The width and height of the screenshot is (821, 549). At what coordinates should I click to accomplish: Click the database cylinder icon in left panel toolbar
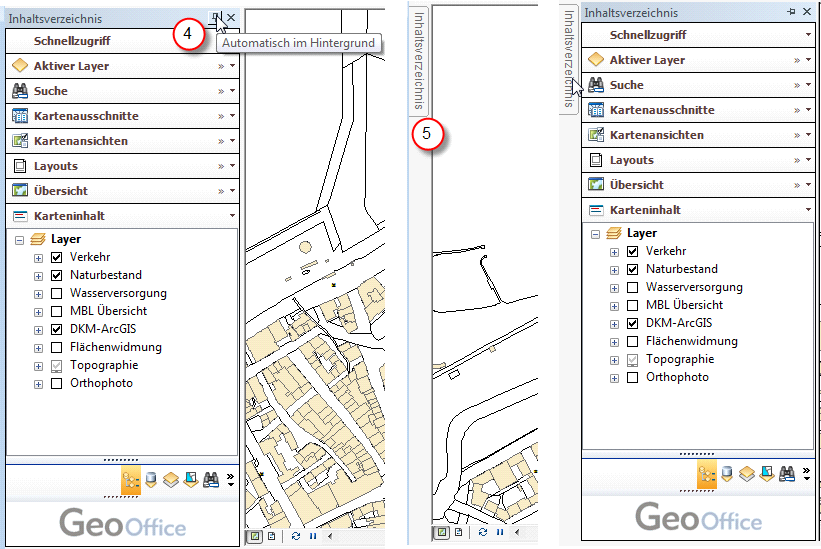(x=150, y=480)
